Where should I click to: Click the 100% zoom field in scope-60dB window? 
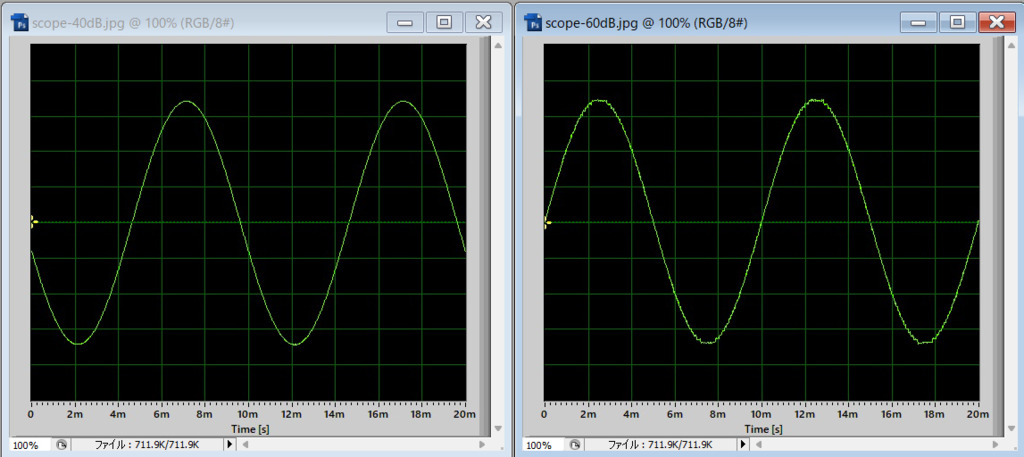[539, 445]
